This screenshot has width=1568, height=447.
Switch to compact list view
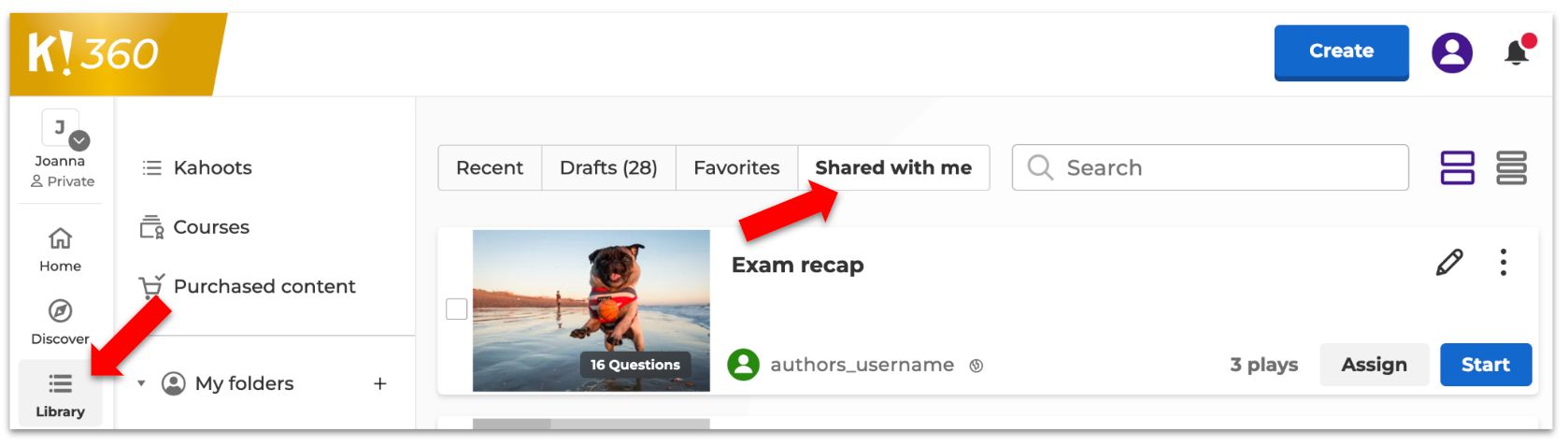click(1511, 168)
